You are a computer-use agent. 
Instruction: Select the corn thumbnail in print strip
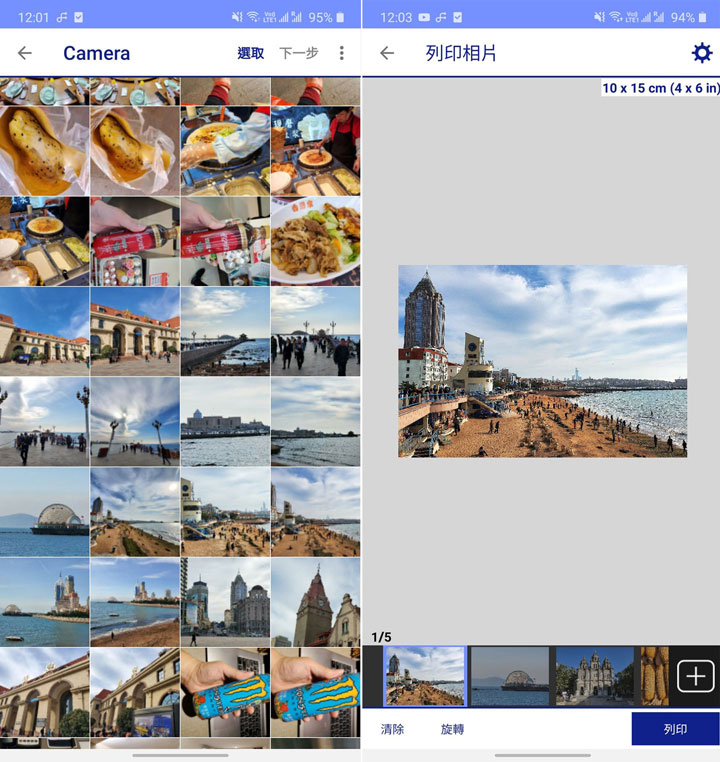[x=654, y=676]
